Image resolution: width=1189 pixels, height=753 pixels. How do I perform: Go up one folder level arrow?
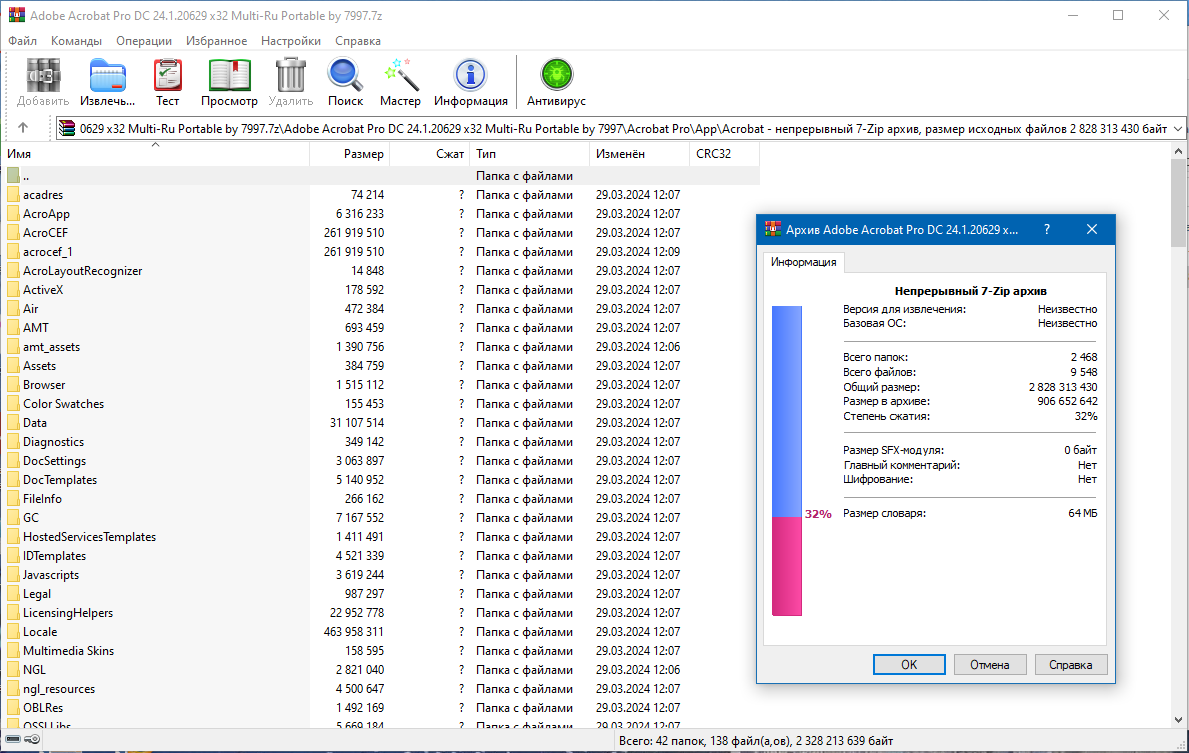pos(23,128)
